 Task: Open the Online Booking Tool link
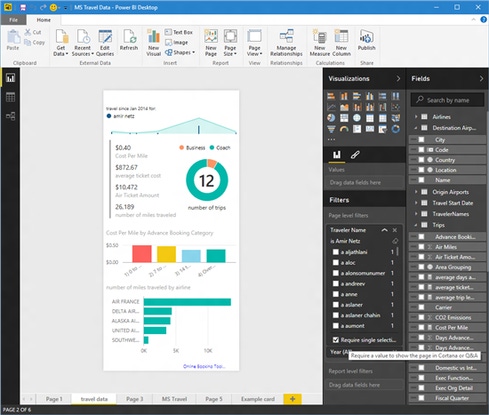[x=204, y=366]
